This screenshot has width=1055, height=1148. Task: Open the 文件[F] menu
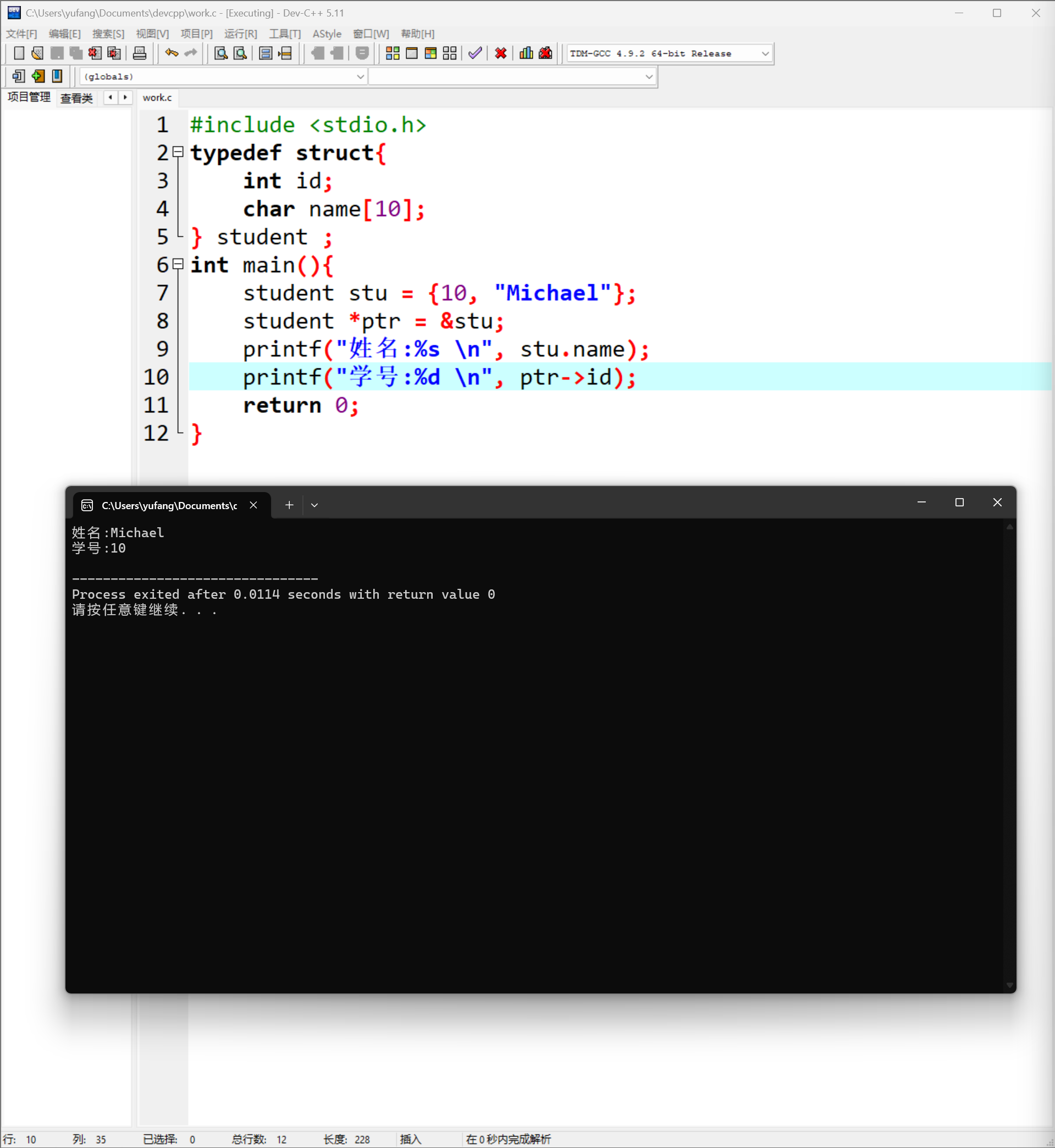pyautogui.click(x=21, y=34)
